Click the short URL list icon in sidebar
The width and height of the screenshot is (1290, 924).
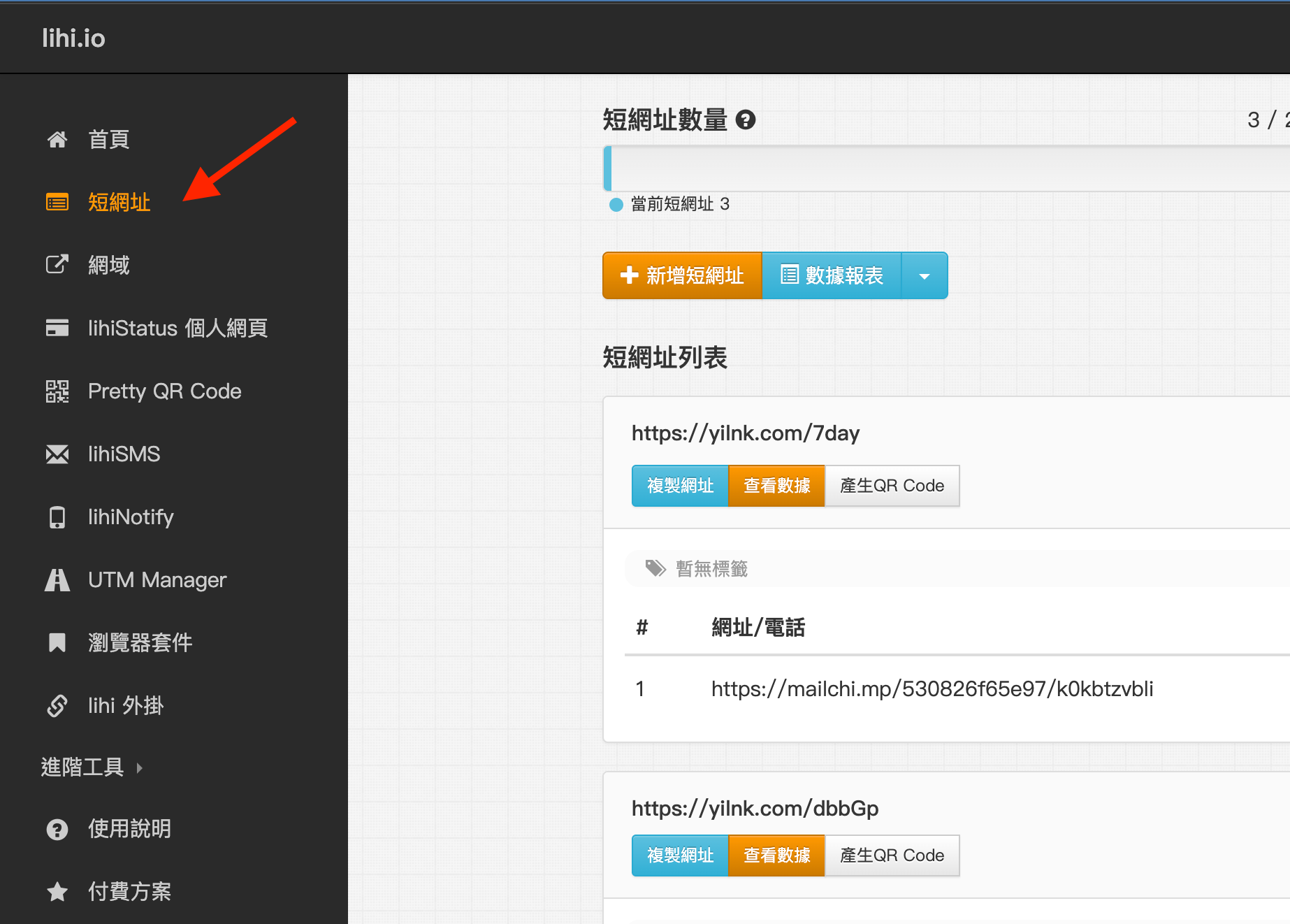click(57, 203)
